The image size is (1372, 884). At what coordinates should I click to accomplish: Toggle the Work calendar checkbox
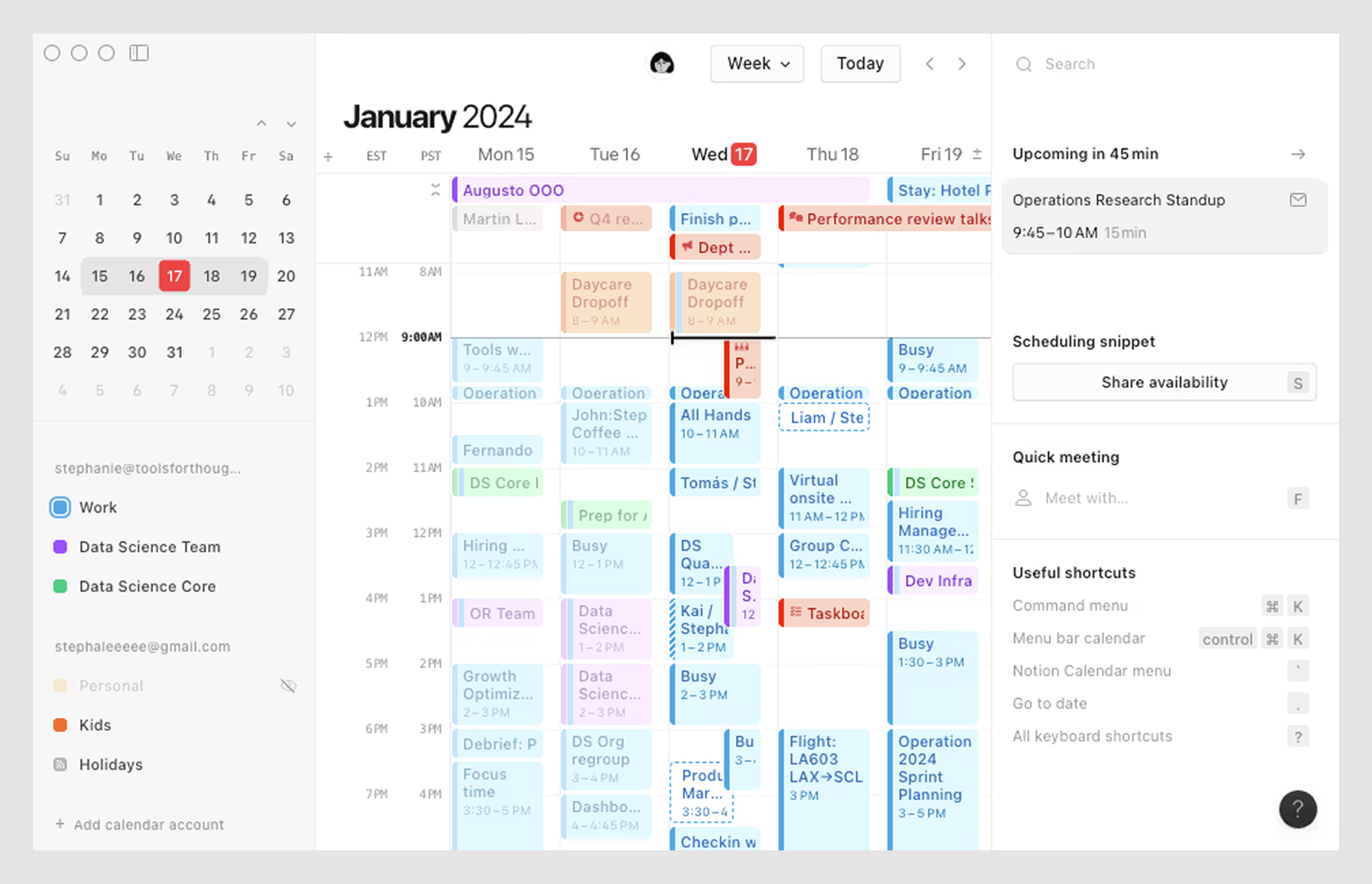coord(60,507)
